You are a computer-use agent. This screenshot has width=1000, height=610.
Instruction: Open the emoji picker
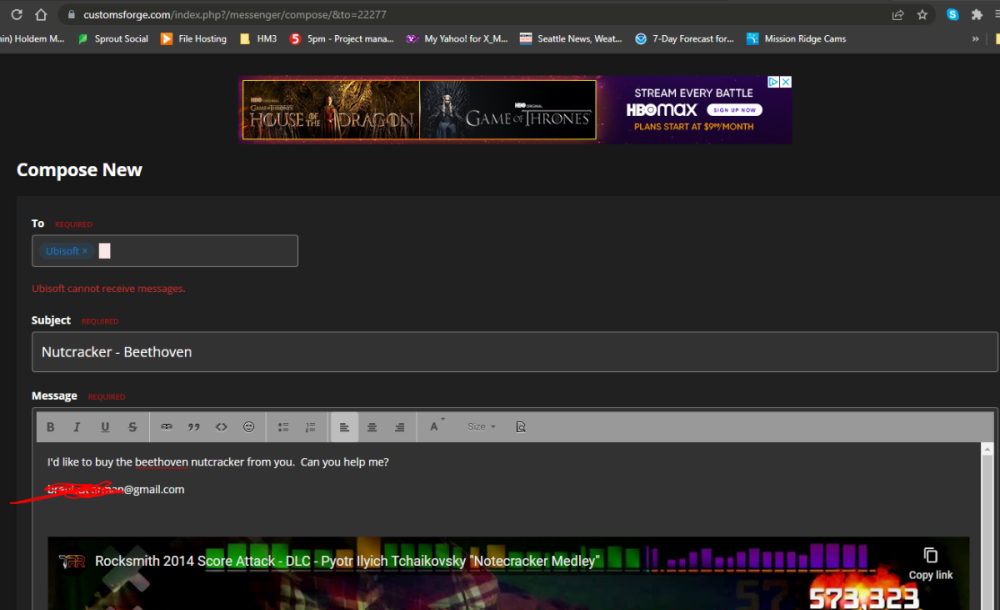click(249, 427)
